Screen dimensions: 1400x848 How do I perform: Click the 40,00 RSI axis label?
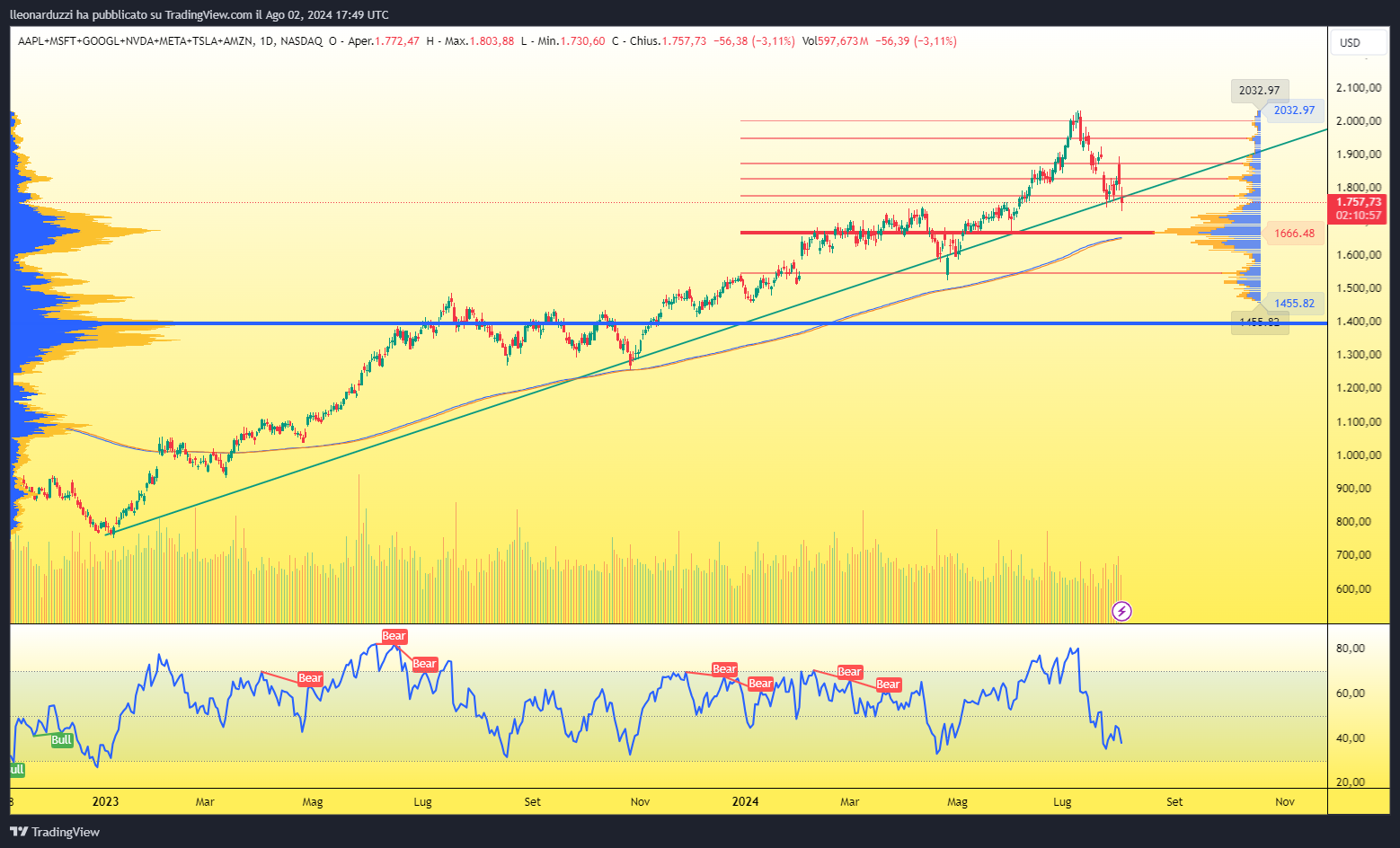[1351, 738]
